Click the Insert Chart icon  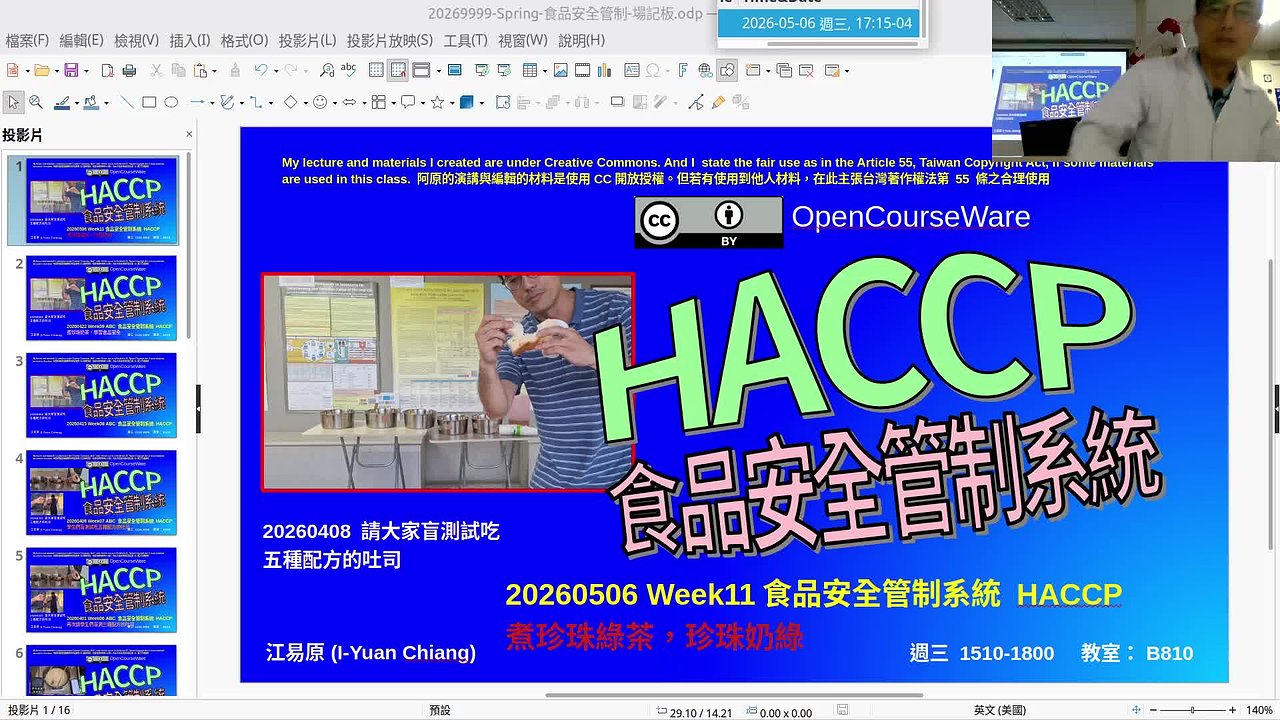604,70
